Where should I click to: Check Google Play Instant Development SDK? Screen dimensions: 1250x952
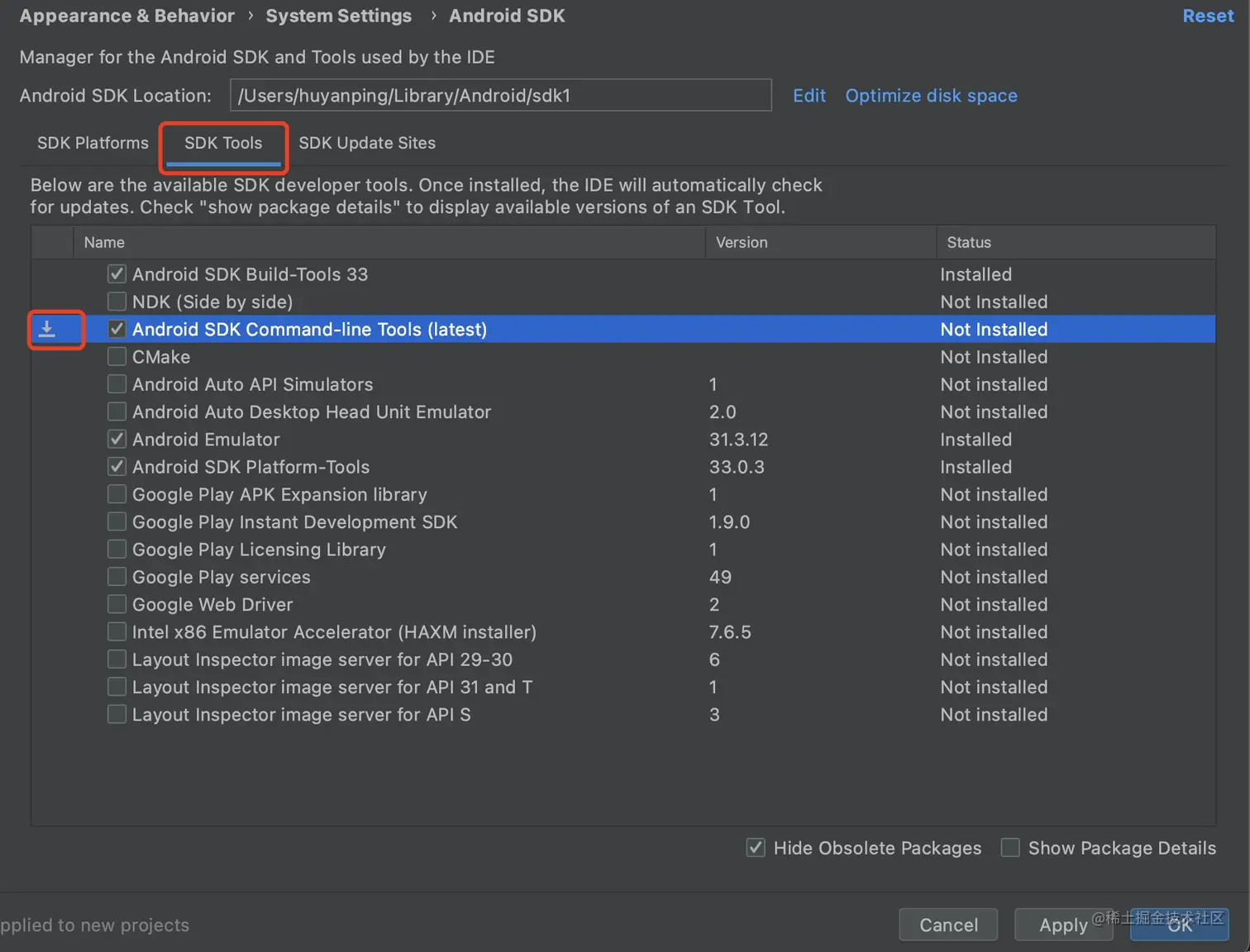(x=117, y=521)
